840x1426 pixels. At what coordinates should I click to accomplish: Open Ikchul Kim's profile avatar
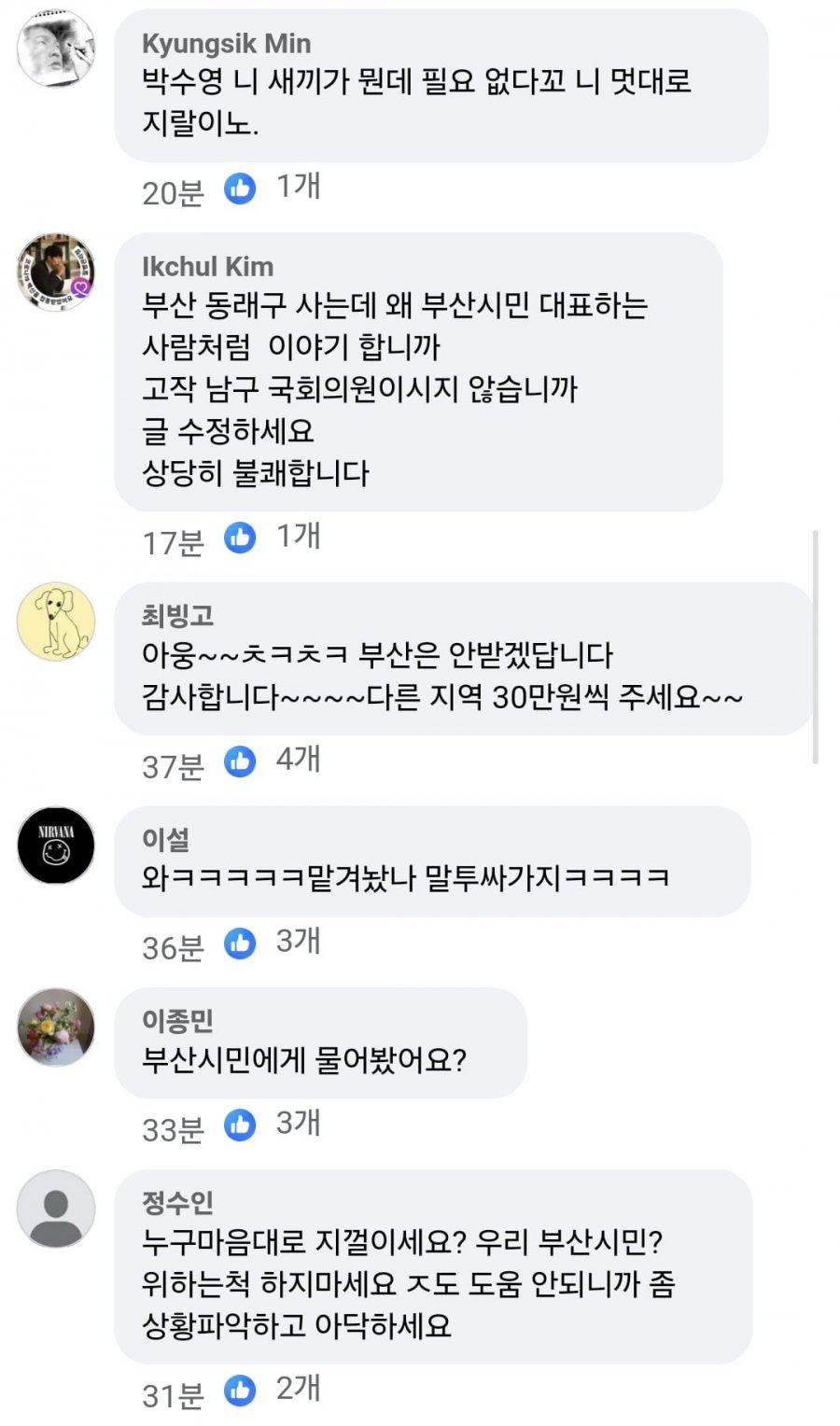tap(56, 272)
